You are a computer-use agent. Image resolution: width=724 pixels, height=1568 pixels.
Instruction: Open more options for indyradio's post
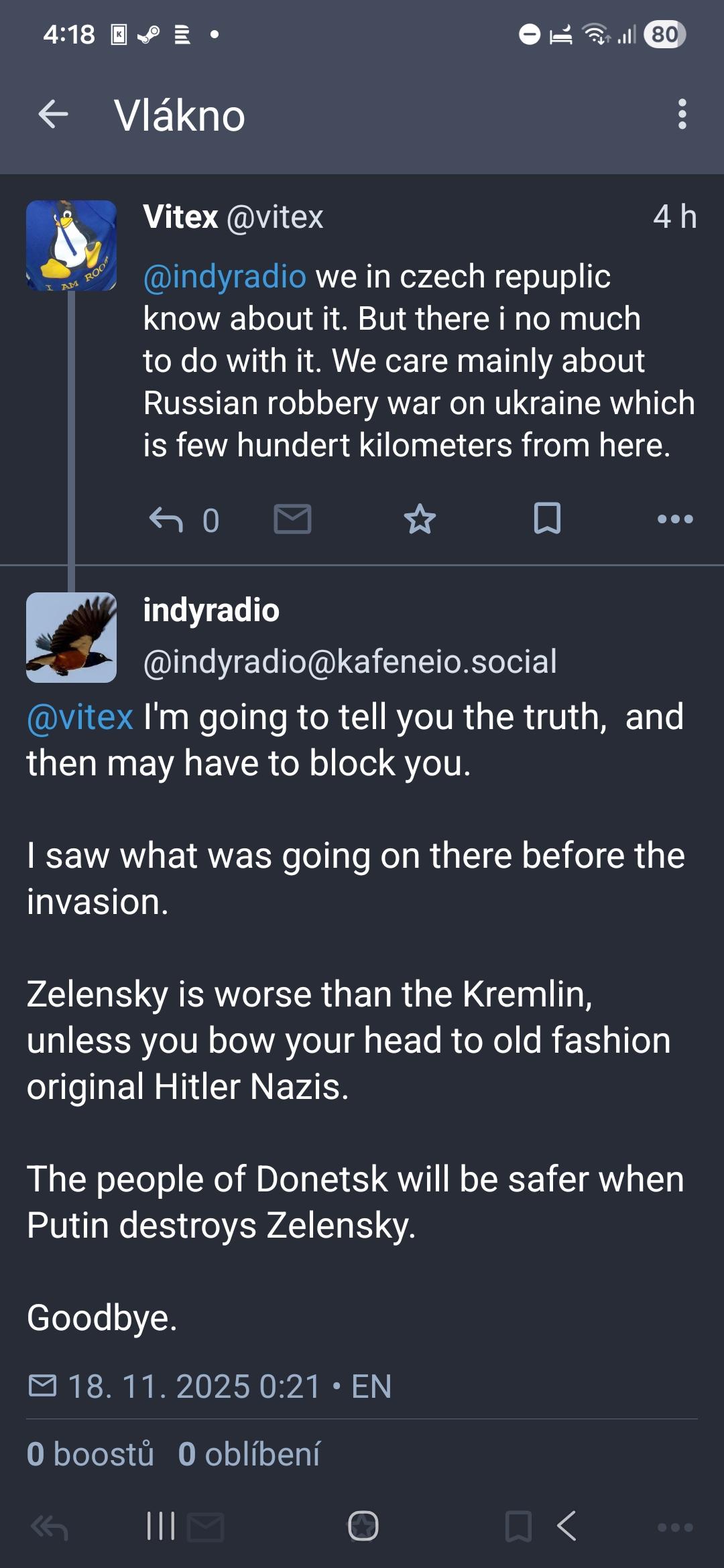coord(675,1528)
